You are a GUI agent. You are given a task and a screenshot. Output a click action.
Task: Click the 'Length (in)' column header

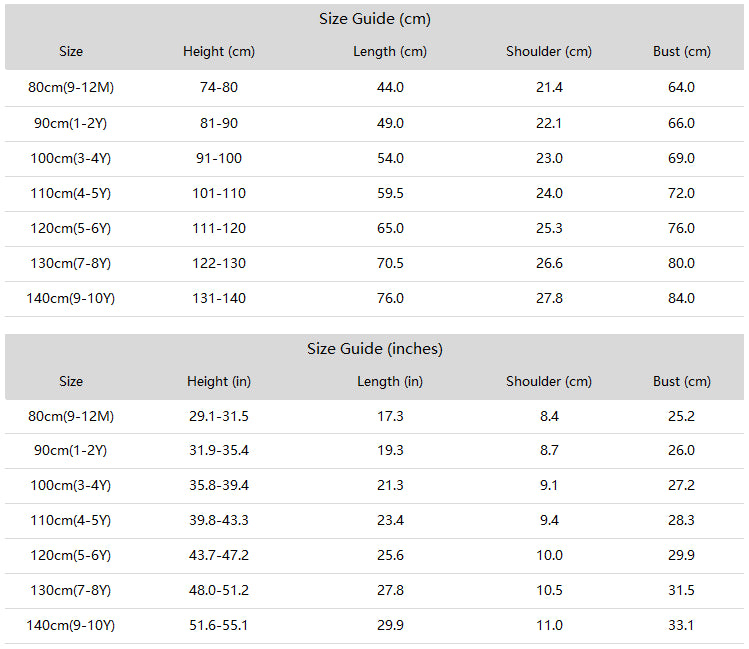click(x=390, y=381)
